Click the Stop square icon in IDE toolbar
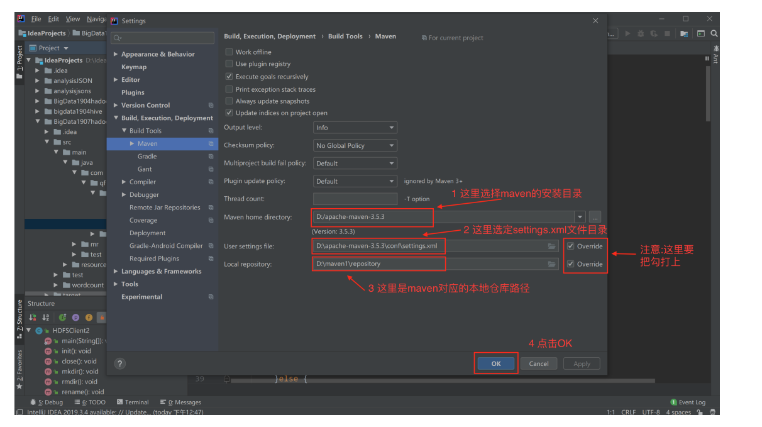Image resolution: width=762 pixels, height=427 pixels. (x=667, y=34)
